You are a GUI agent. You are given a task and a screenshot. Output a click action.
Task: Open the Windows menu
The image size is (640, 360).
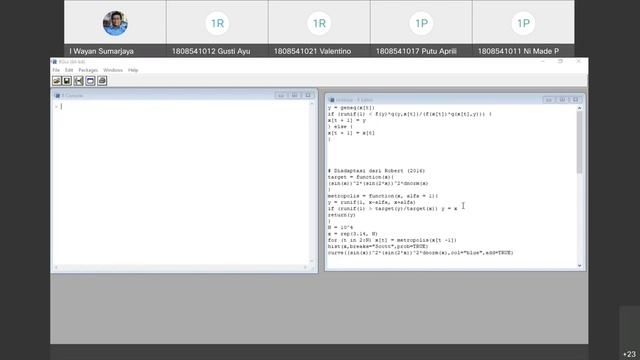tap(113, 70)
